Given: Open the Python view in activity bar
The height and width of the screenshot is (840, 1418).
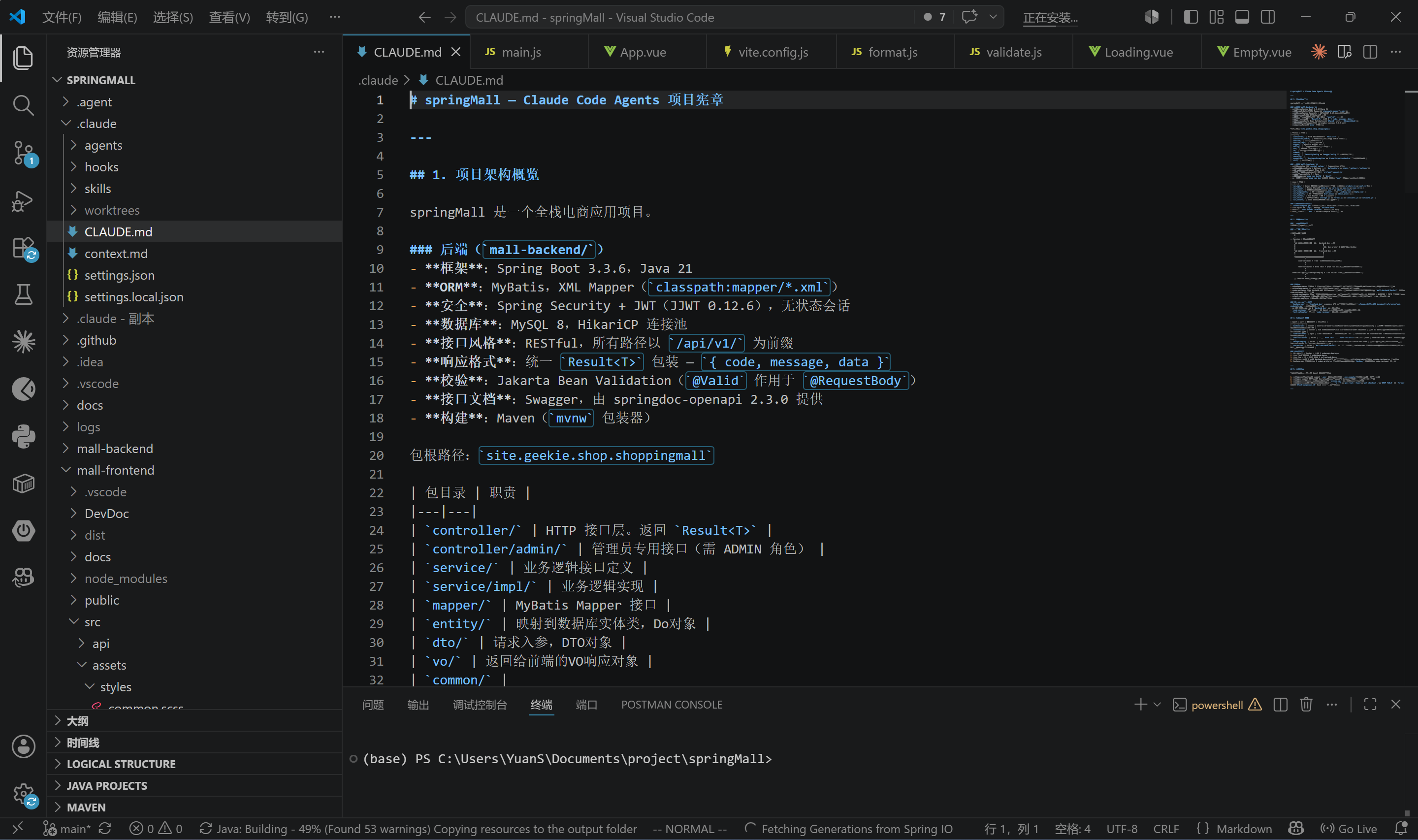Looking at the screenshot, I should (x=23, y=436).
